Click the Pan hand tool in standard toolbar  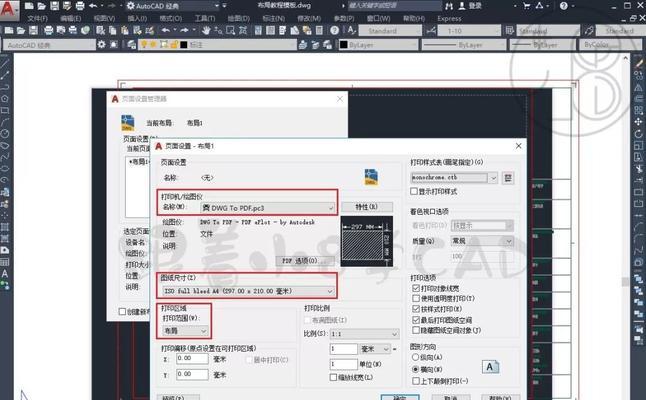[206, 30]
